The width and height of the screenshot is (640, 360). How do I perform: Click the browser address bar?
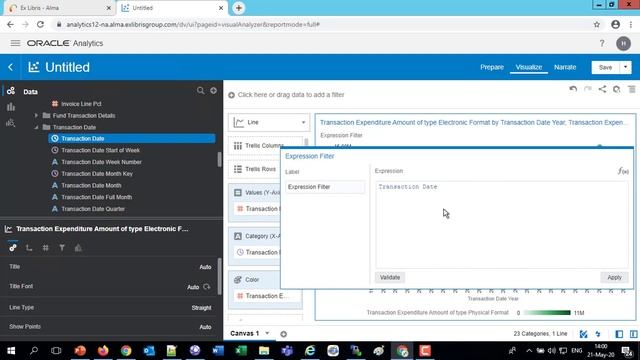(322, 24)
